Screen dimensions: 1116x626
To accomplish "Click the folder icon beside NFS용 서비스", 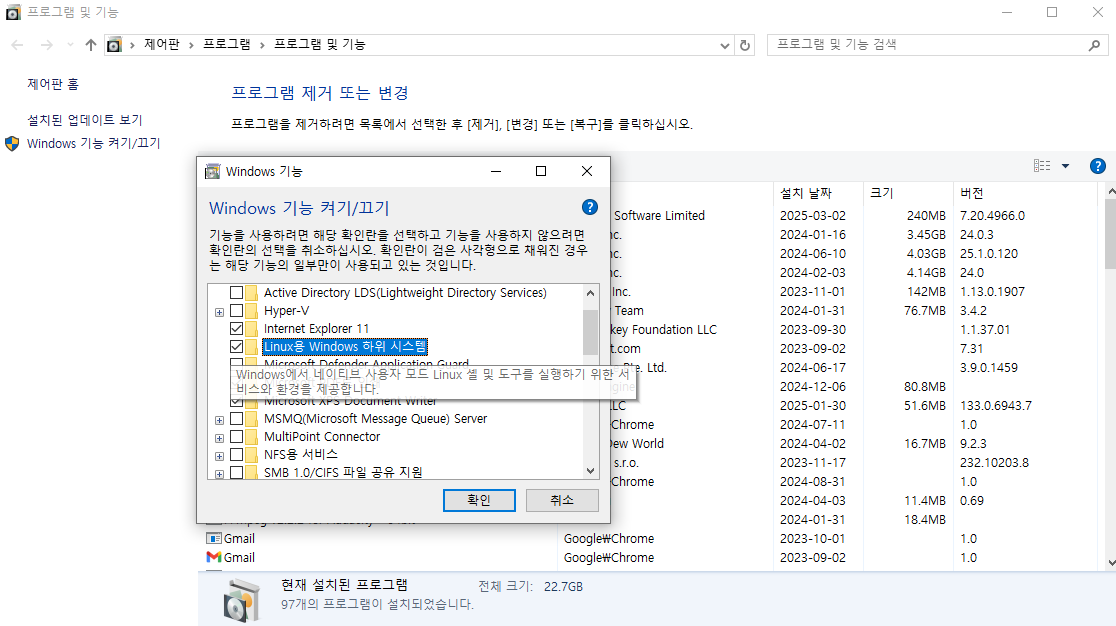I will (x=251, y=455).
